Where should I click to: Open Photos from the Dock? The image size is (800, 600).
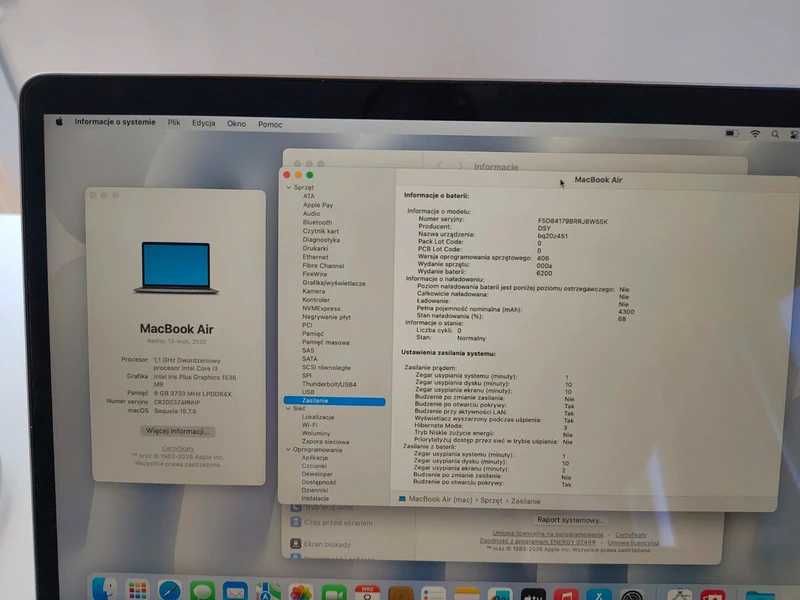[301, 593]
